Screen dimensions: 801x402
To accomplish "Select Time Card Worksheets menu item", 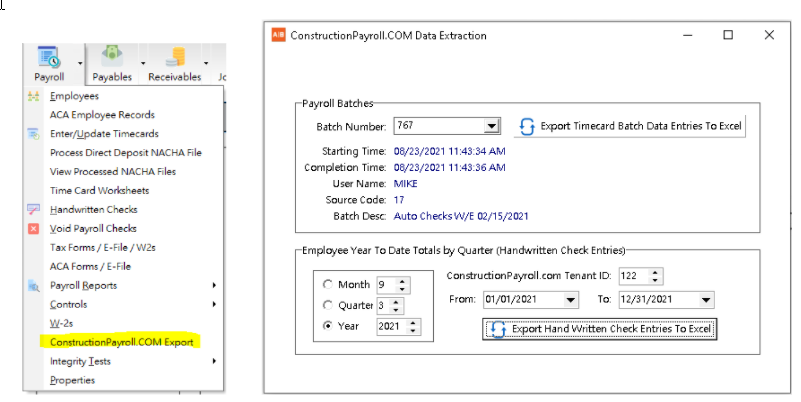I will [x=100, y=191].
